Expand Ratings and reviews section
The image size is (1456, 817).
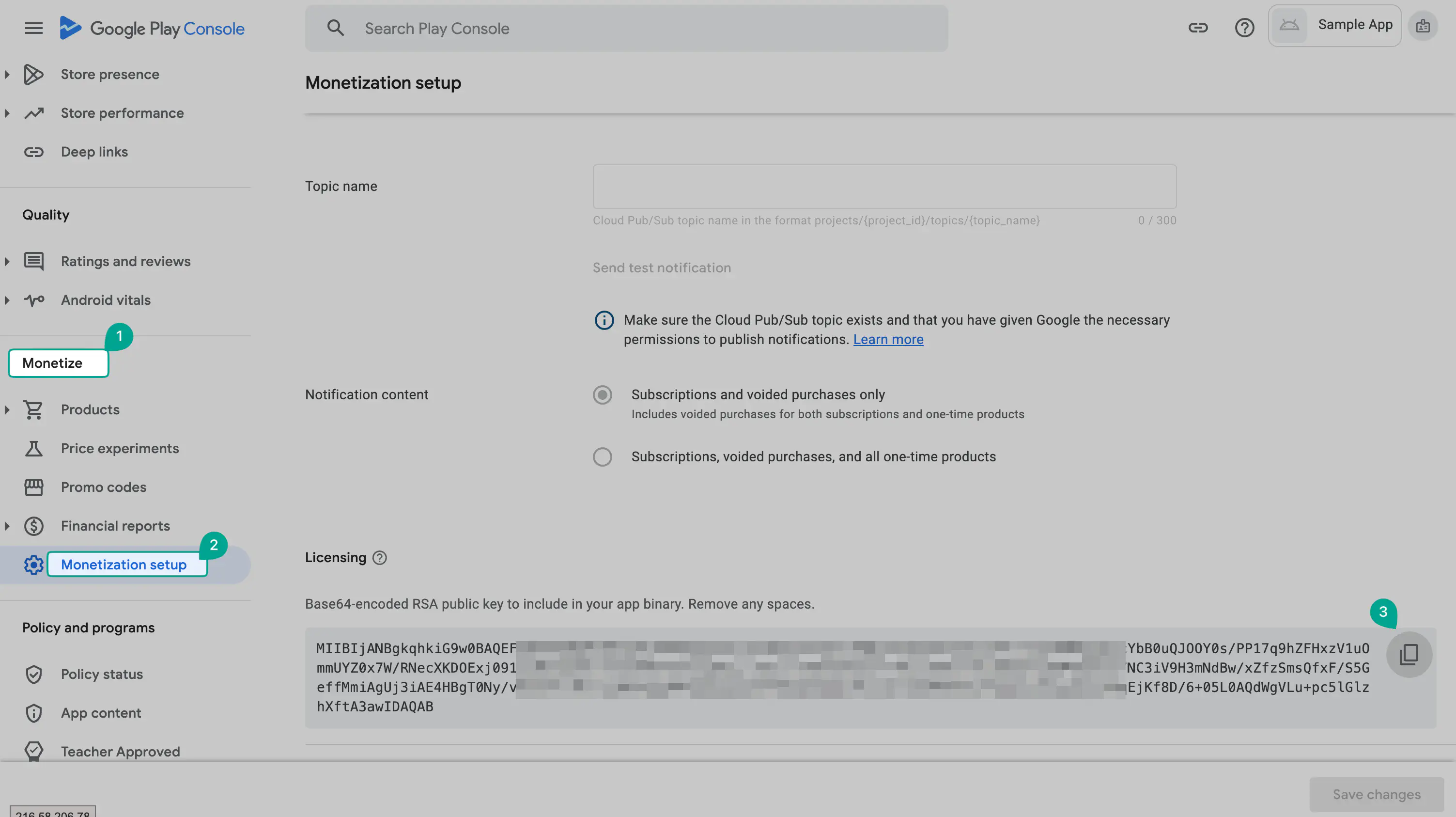tap(7, 261)
